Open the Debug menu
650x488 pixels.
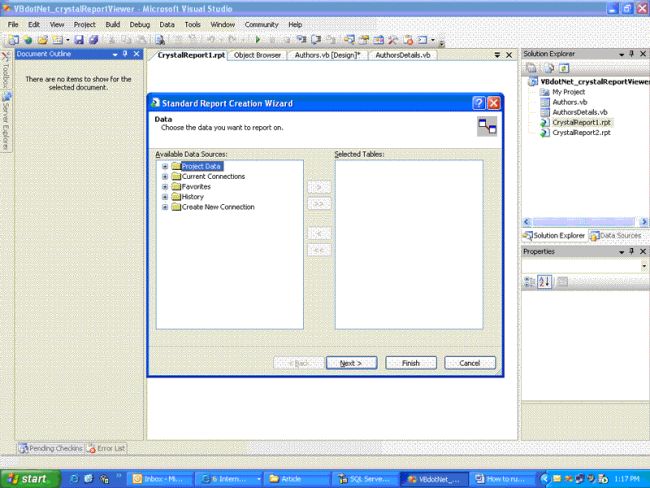[x=140, y=24]
